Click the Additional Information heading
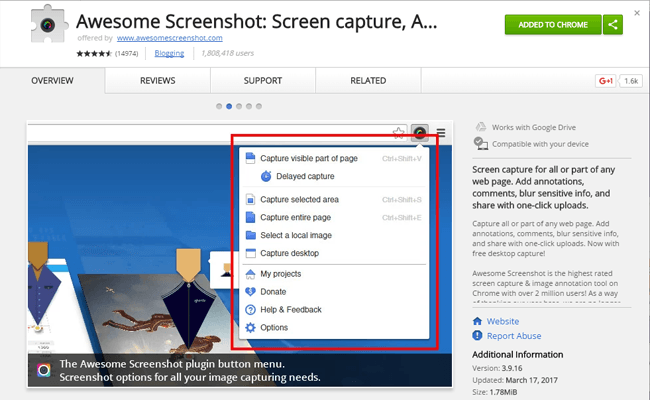 point(518,354)
